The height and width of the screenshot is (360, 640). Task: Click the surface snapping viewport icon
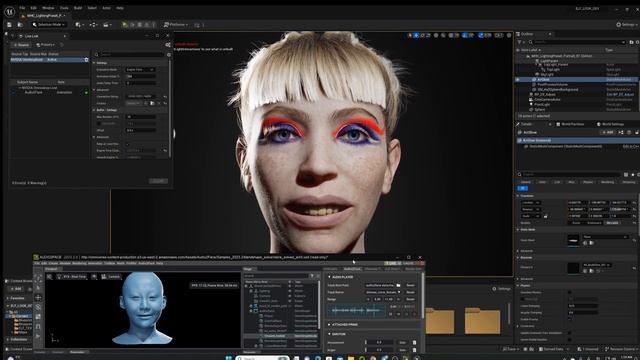443,36
